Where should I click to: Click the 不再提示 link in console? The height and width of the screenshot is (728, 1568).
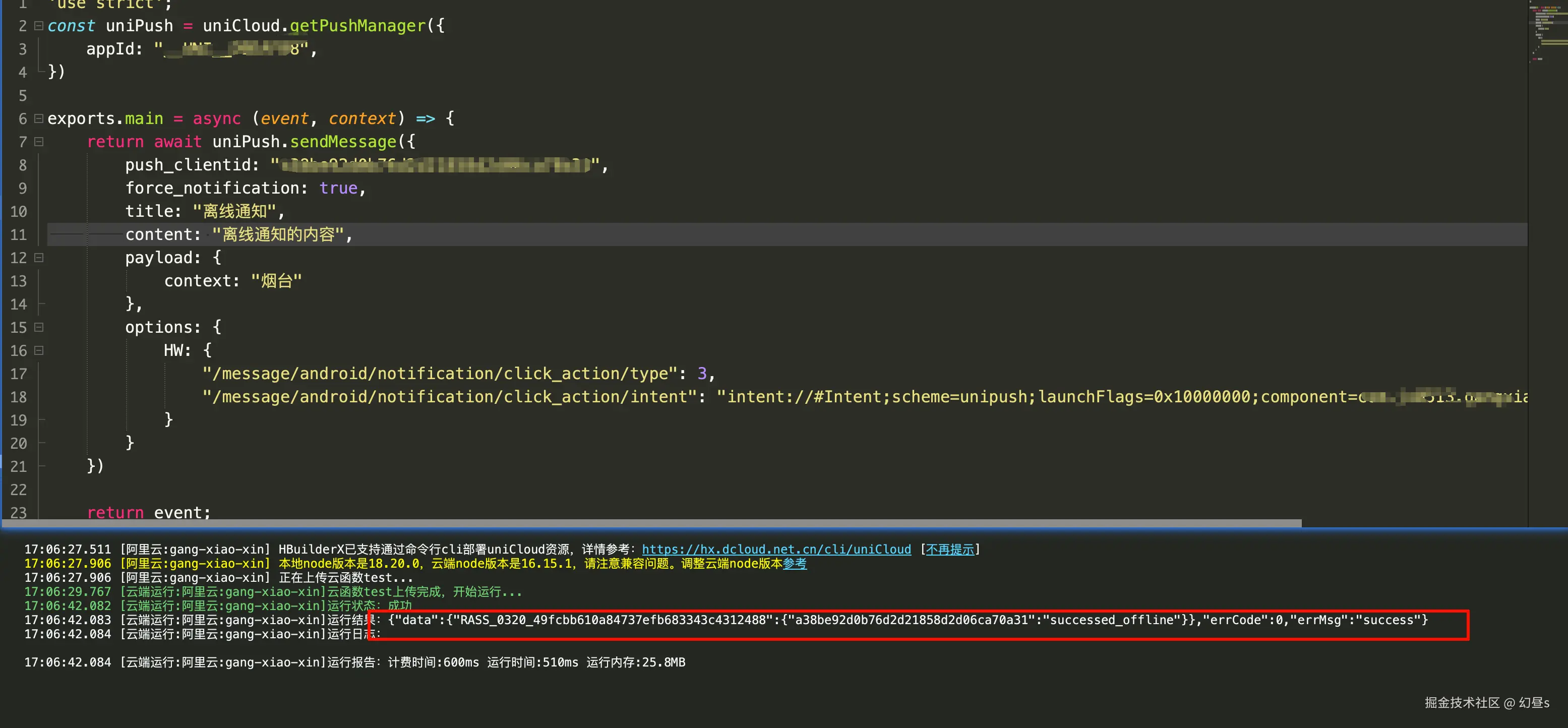[x=949, y=549]
